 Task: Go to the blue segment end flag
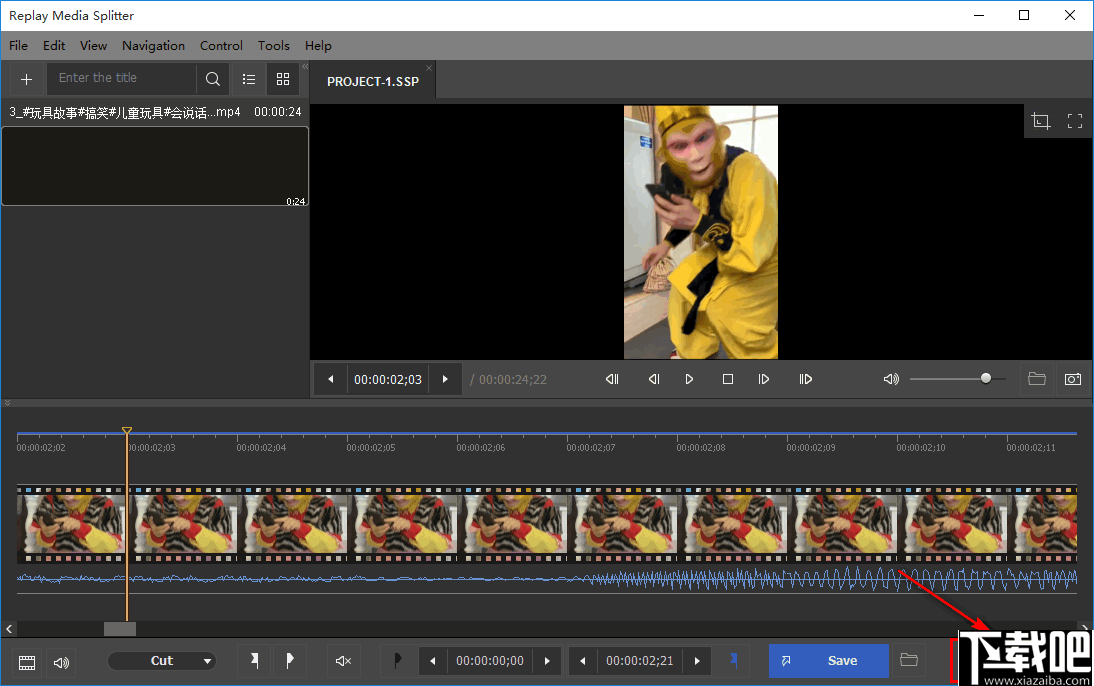[733, 659]
